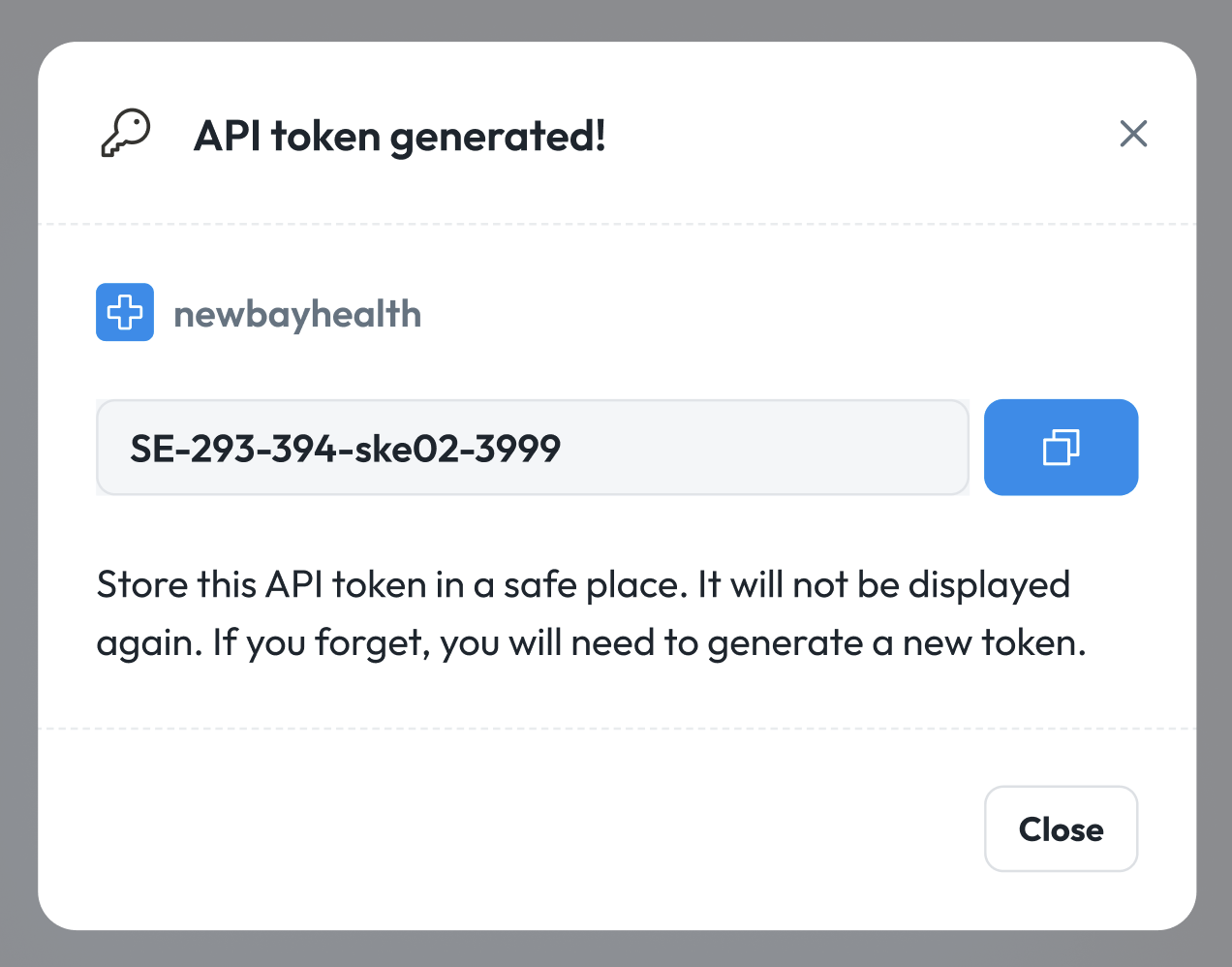Click the cross symbol inside the blue square

click(125, 312)
